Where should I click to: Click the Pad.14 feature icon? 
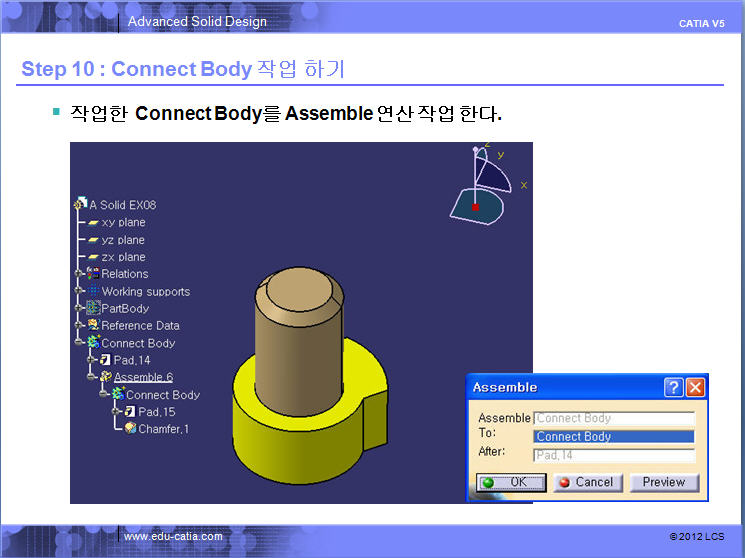point(105,360)
